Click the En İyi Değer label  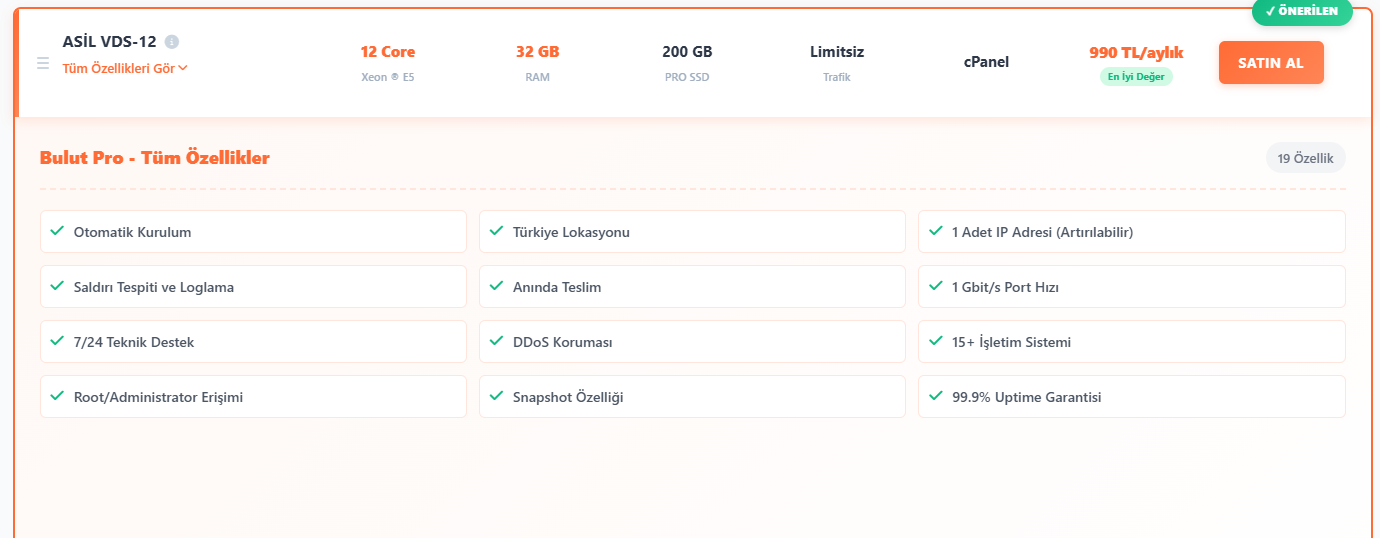(1136, 76)
